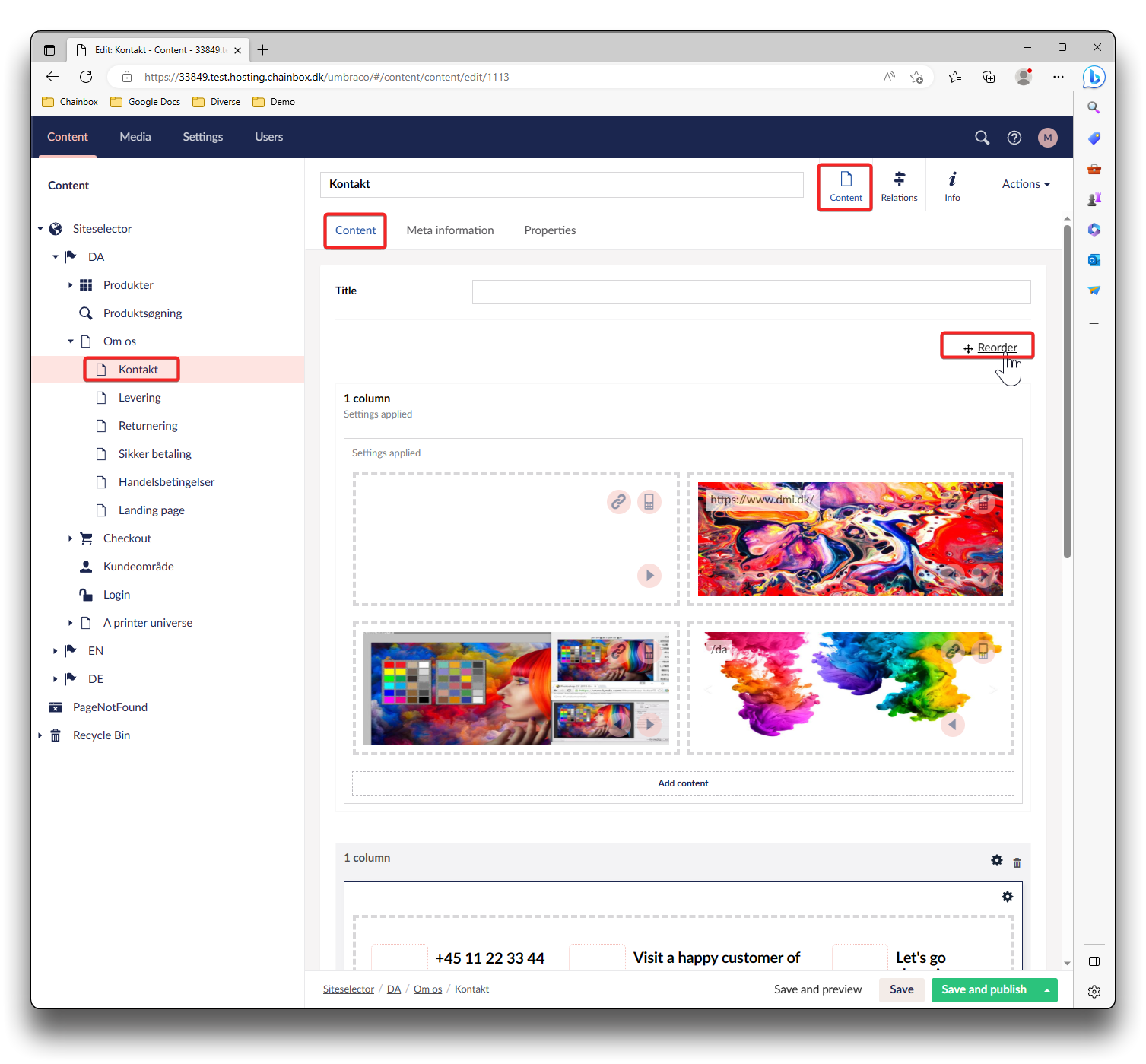
Task: Open the Chainbox bookmarks folder
Action: [70, 102]
